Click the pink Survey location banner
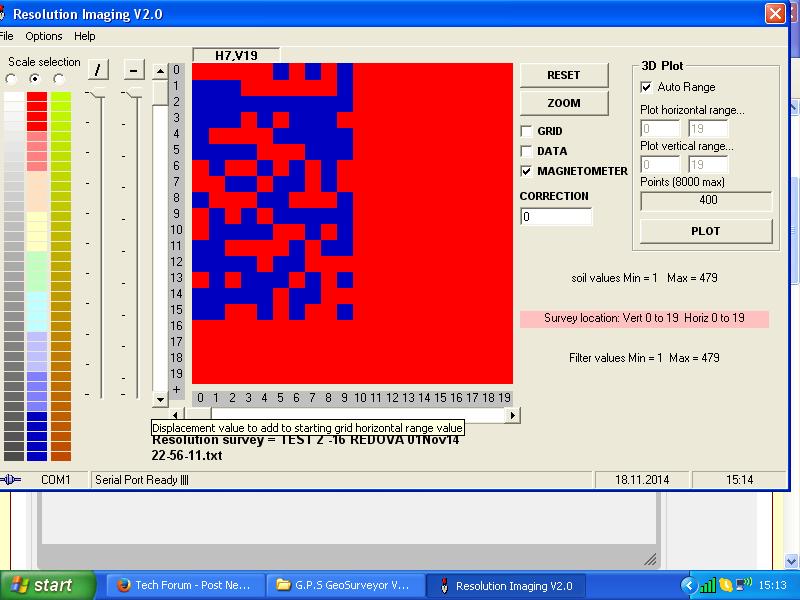Screen dimensions: 800x600 pyautogui.click(x=644, y=318)
